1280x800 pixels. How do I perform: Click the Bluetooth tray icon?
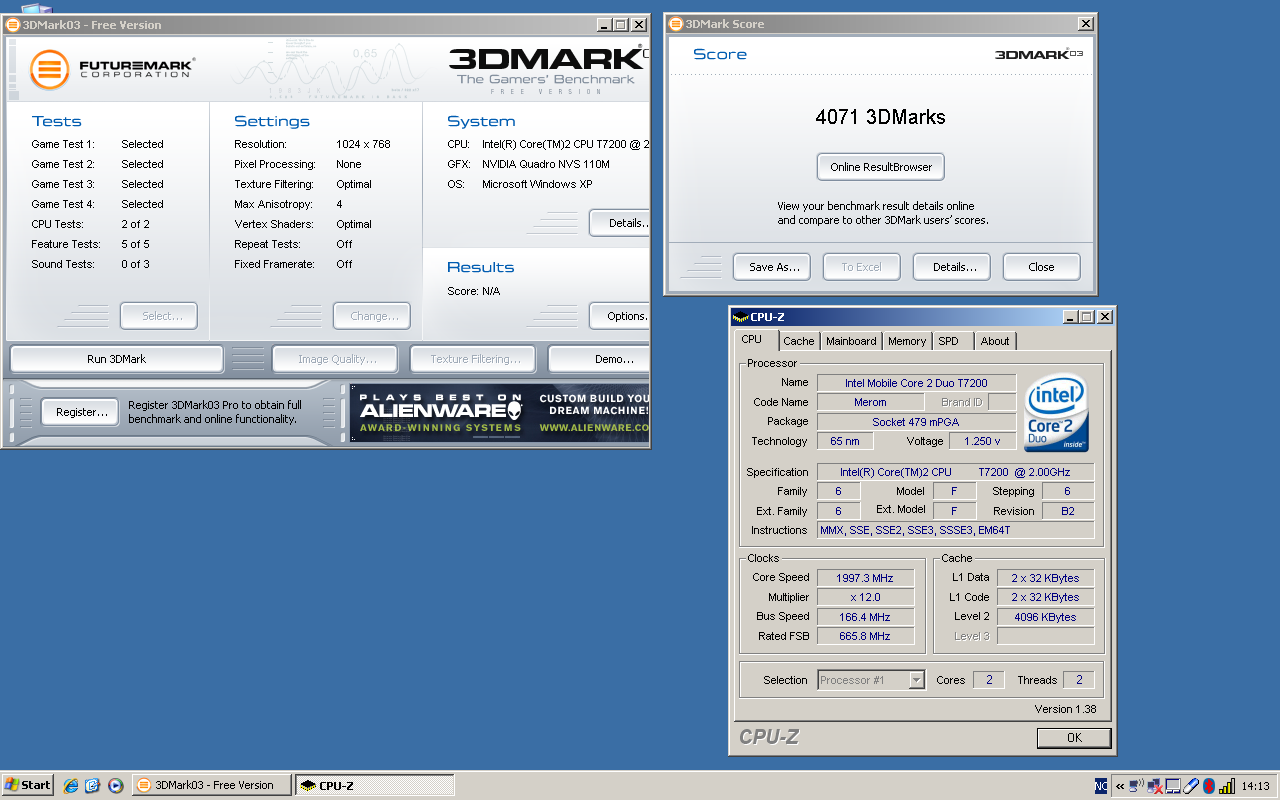click(x=1208, y=786)
